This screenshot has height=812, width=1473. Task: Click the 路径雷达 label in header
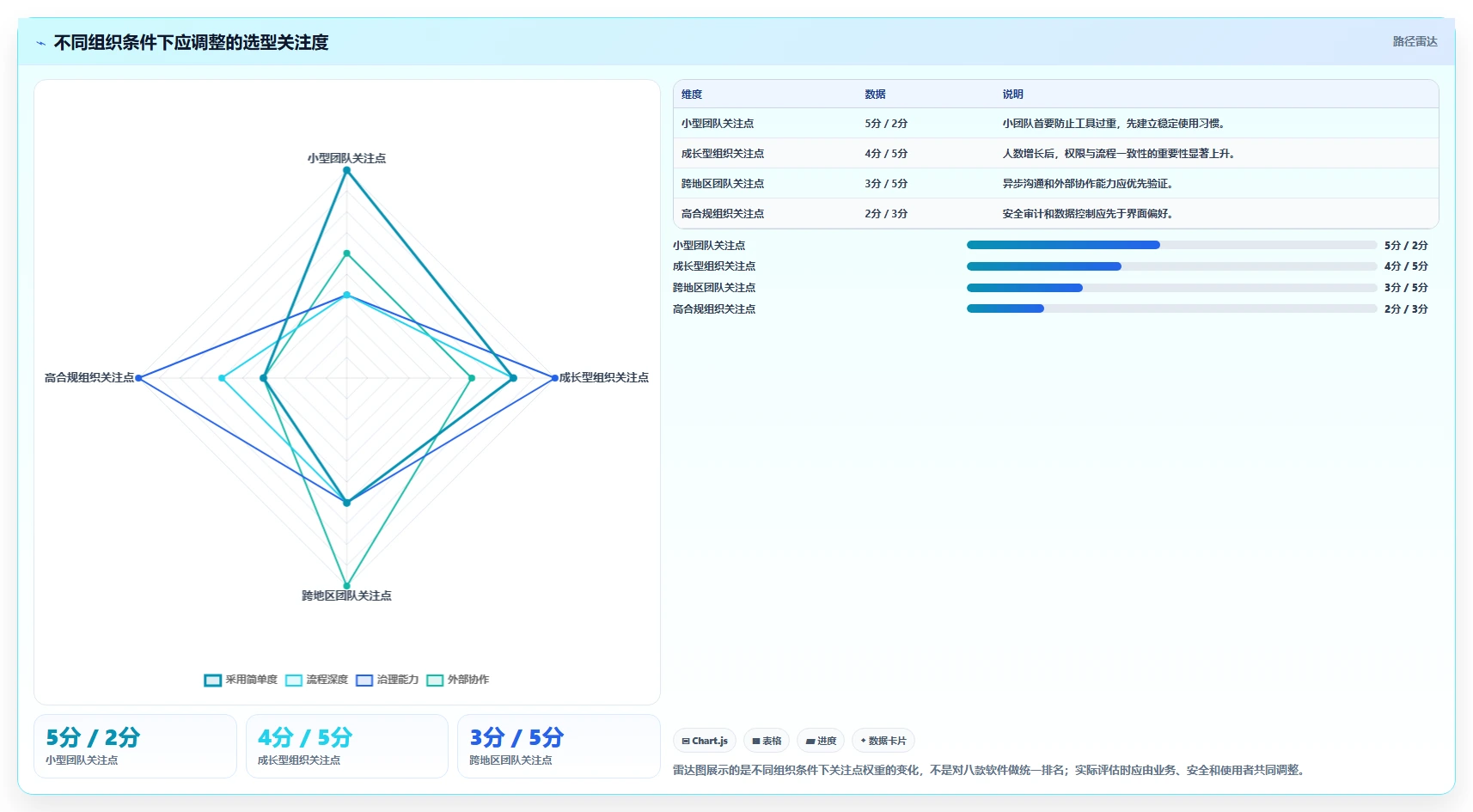pos(1415,41)
